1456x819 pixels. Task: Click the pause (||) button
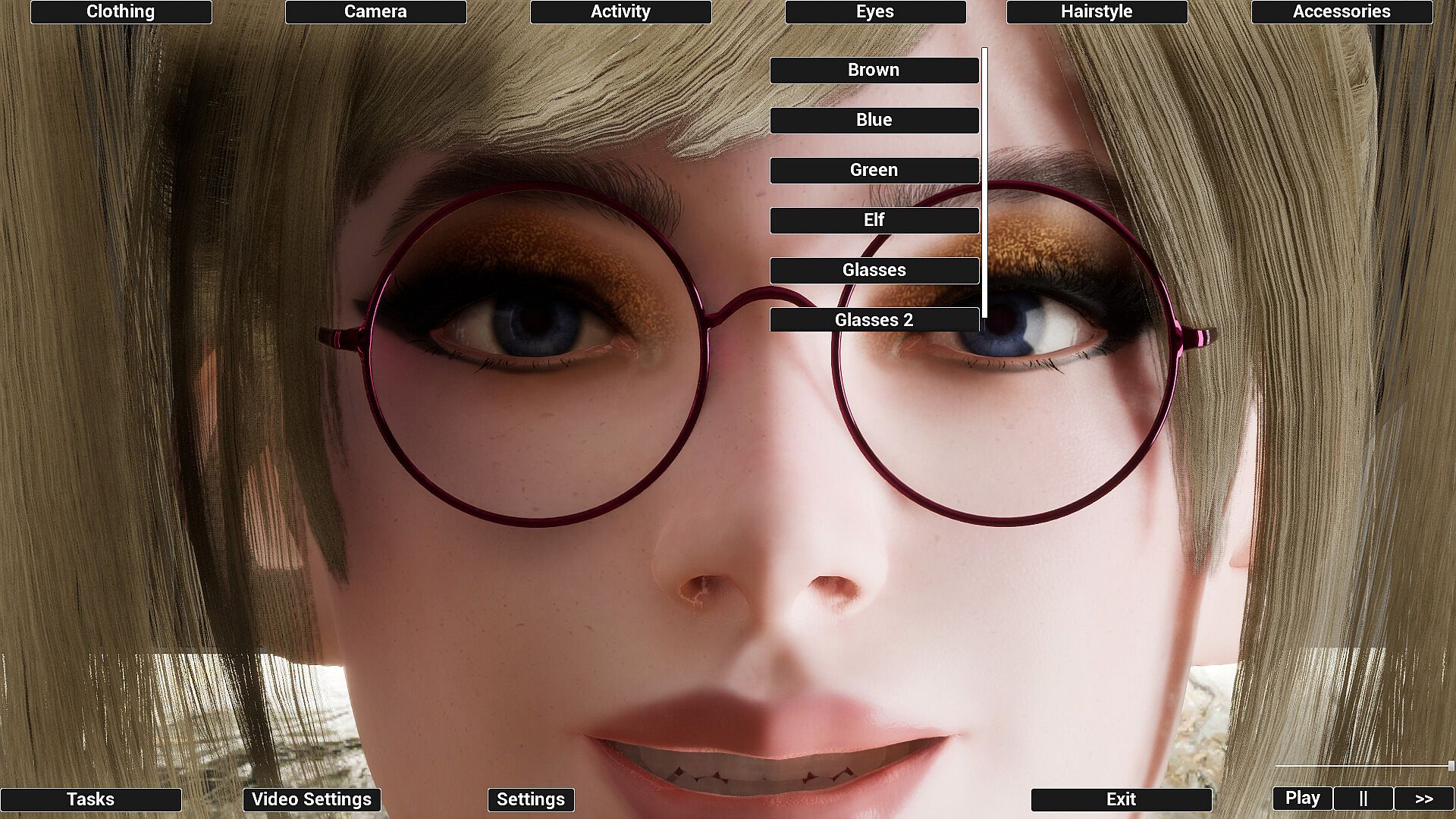pyautogui.click(x=1363, y=799)
